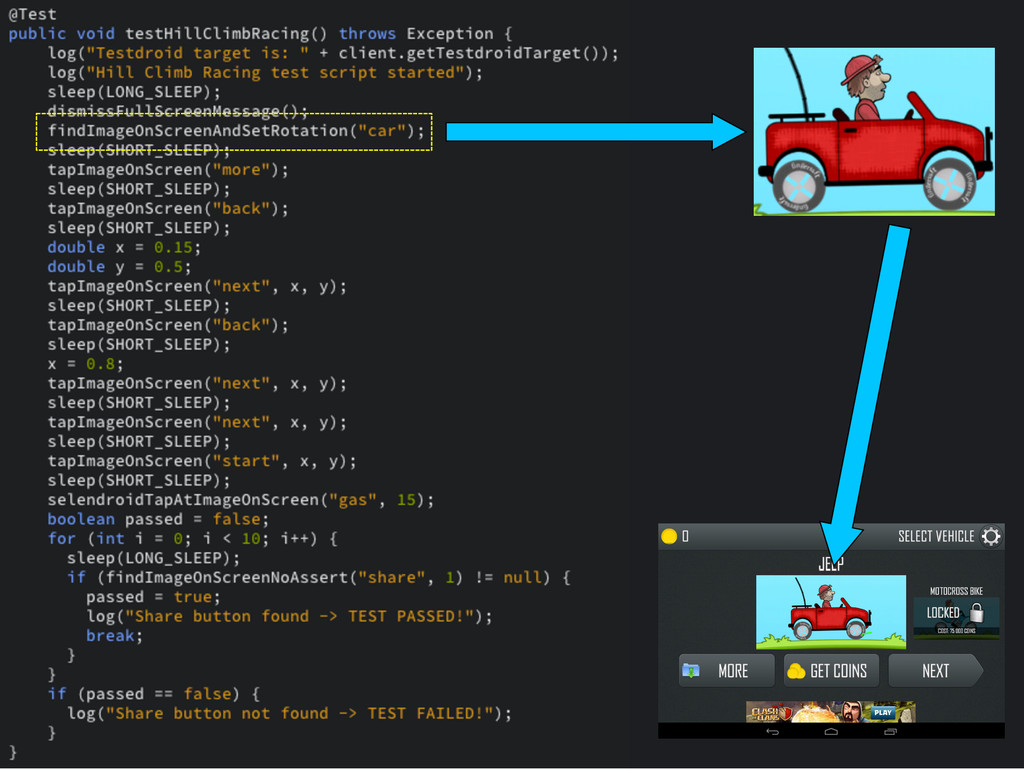The width and height of the screenshot is (1024, 769).
Task: Click the @Test annotation
Action: (x=32, y=14)
